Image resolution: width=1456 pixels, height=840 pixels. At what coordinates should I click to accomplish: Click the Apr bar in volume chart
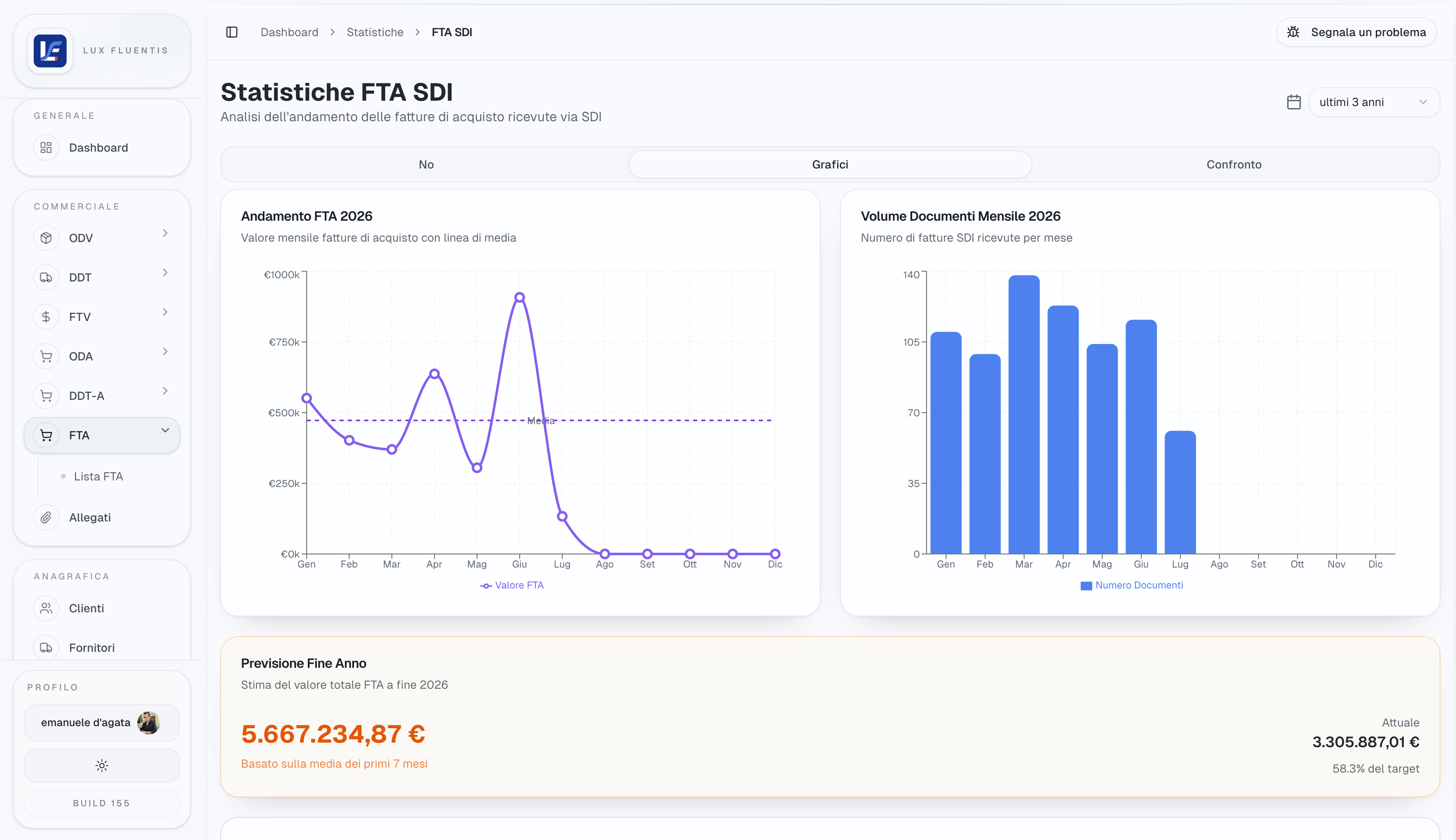1063,430
